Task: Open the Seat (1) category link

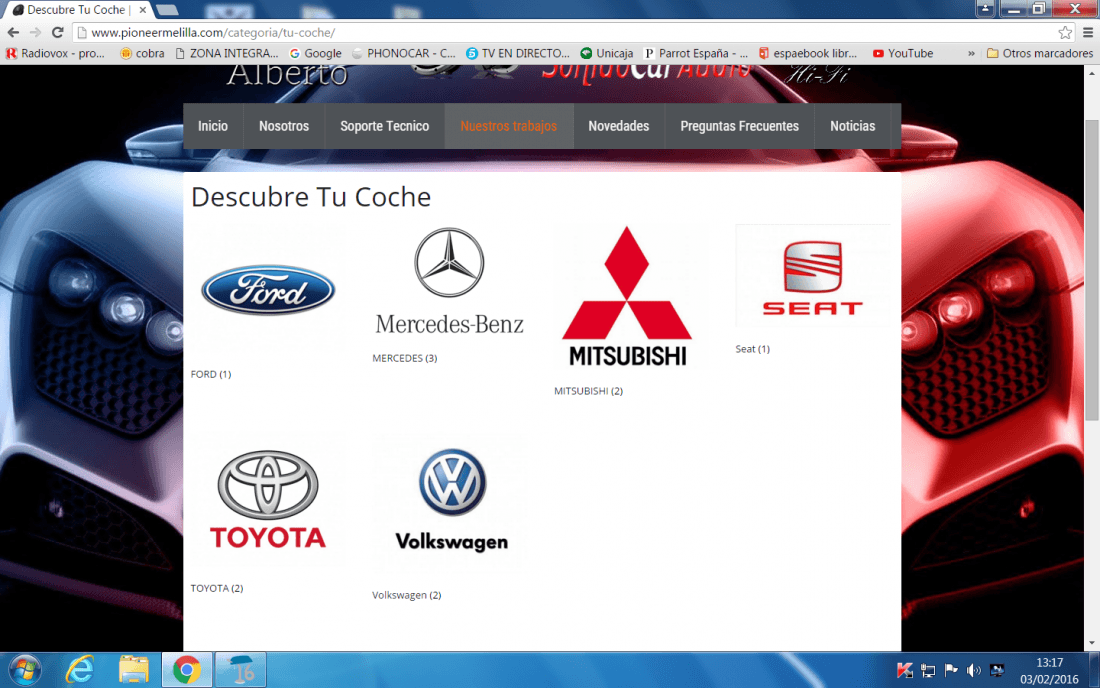Action: click(x=753, y=349)
